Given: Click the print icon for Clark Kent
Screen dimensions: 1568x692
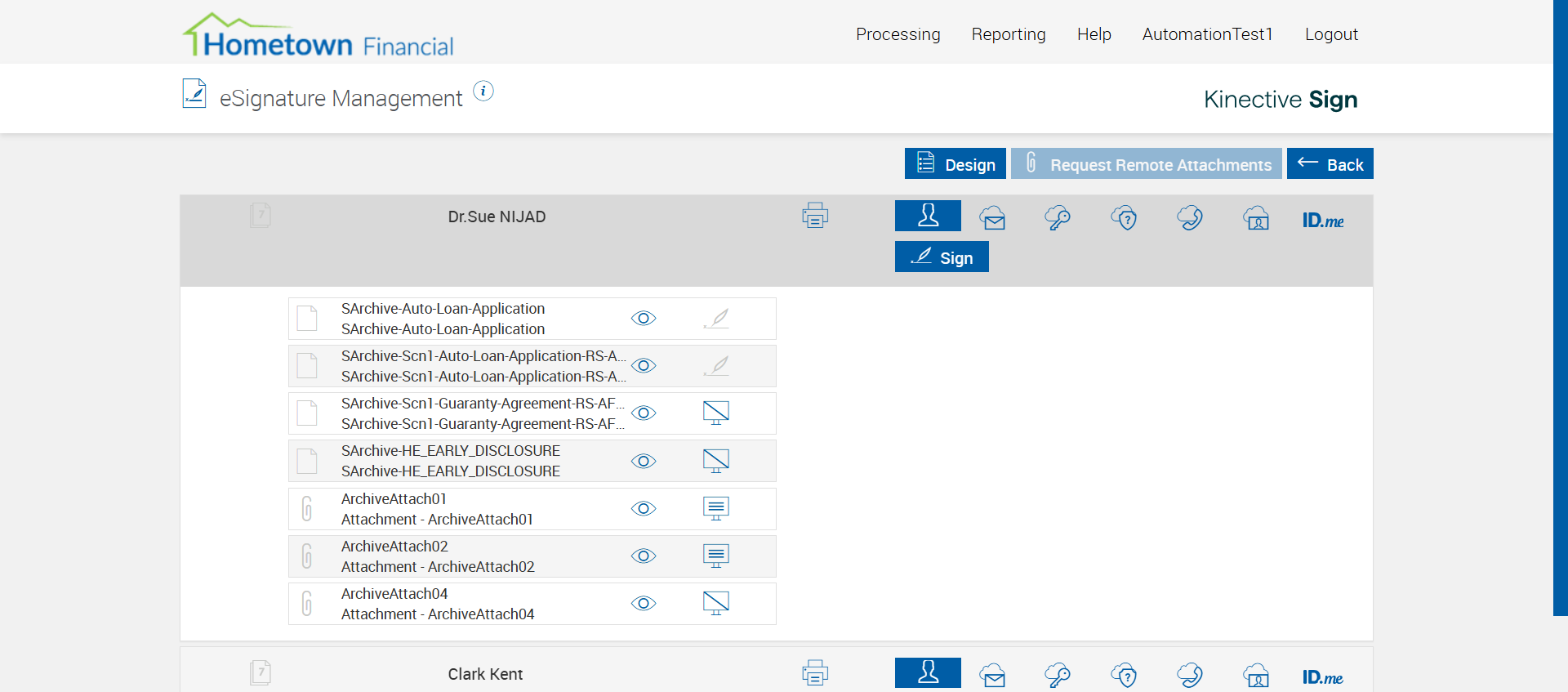Looking at the screenshot, I should coord(815,673).
